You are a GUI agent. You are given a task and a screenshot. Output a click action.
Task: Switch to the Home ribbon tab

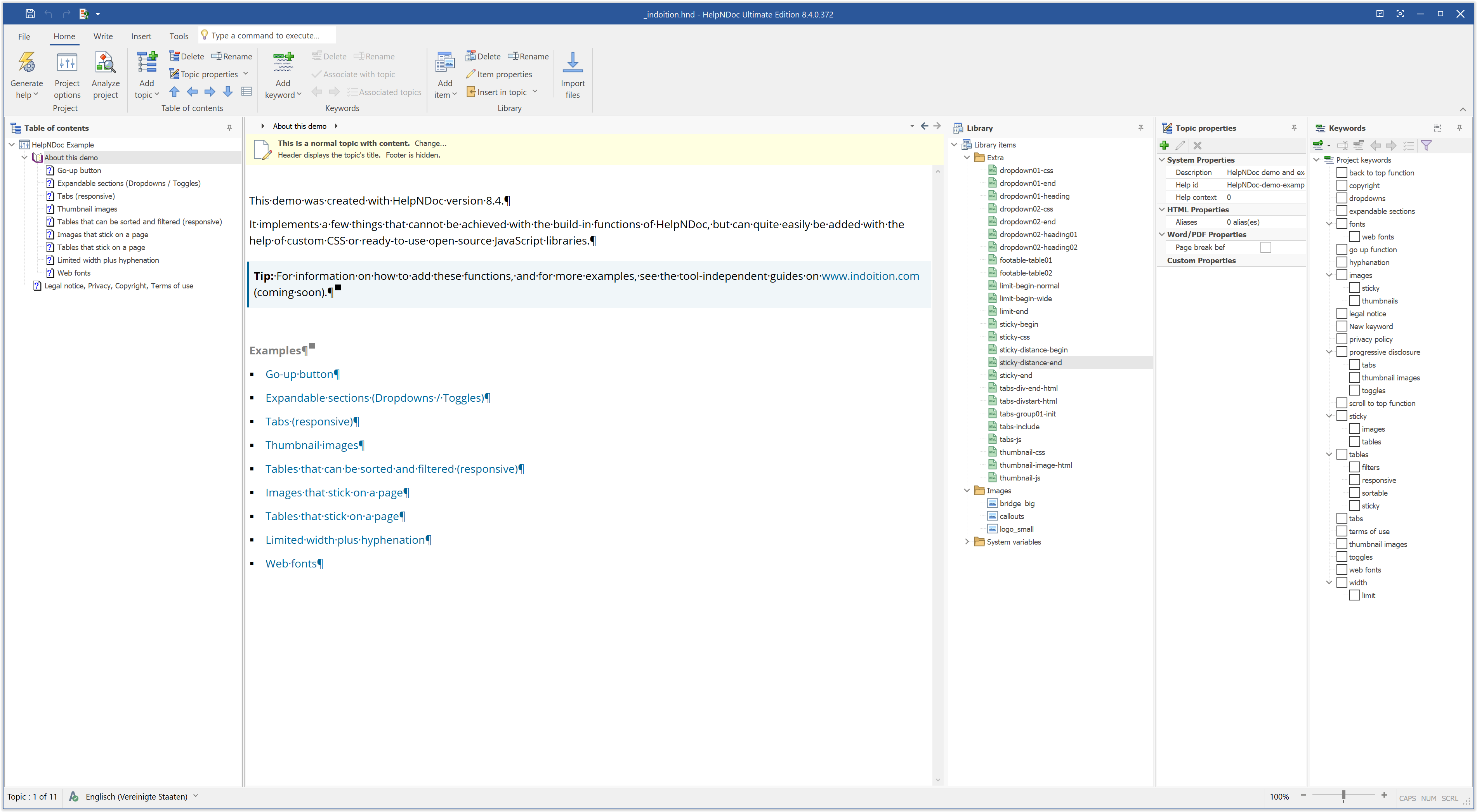point(64,36)
